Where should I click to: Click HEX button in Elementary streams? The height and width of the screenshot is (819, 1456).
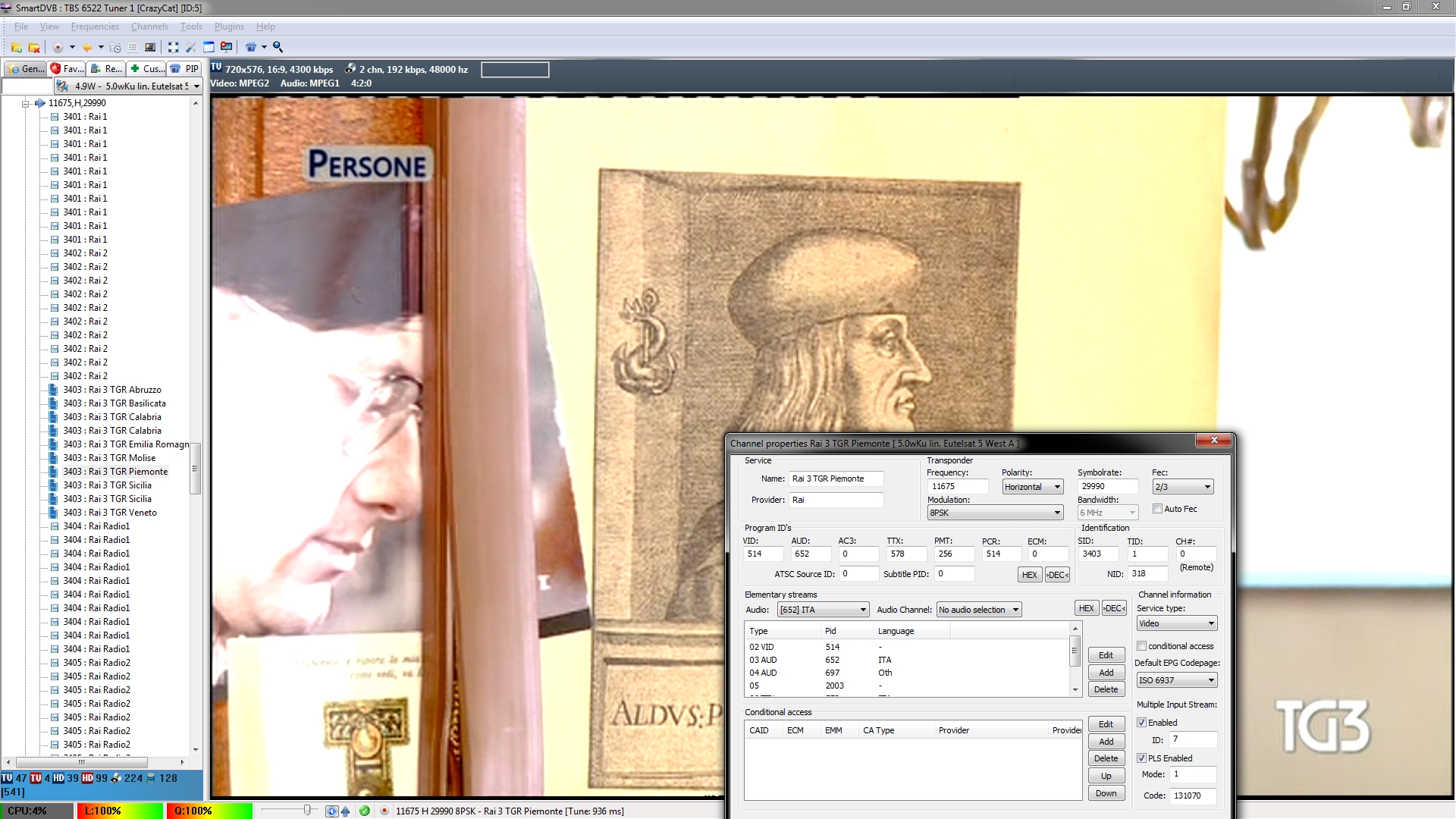point(1086,608)
